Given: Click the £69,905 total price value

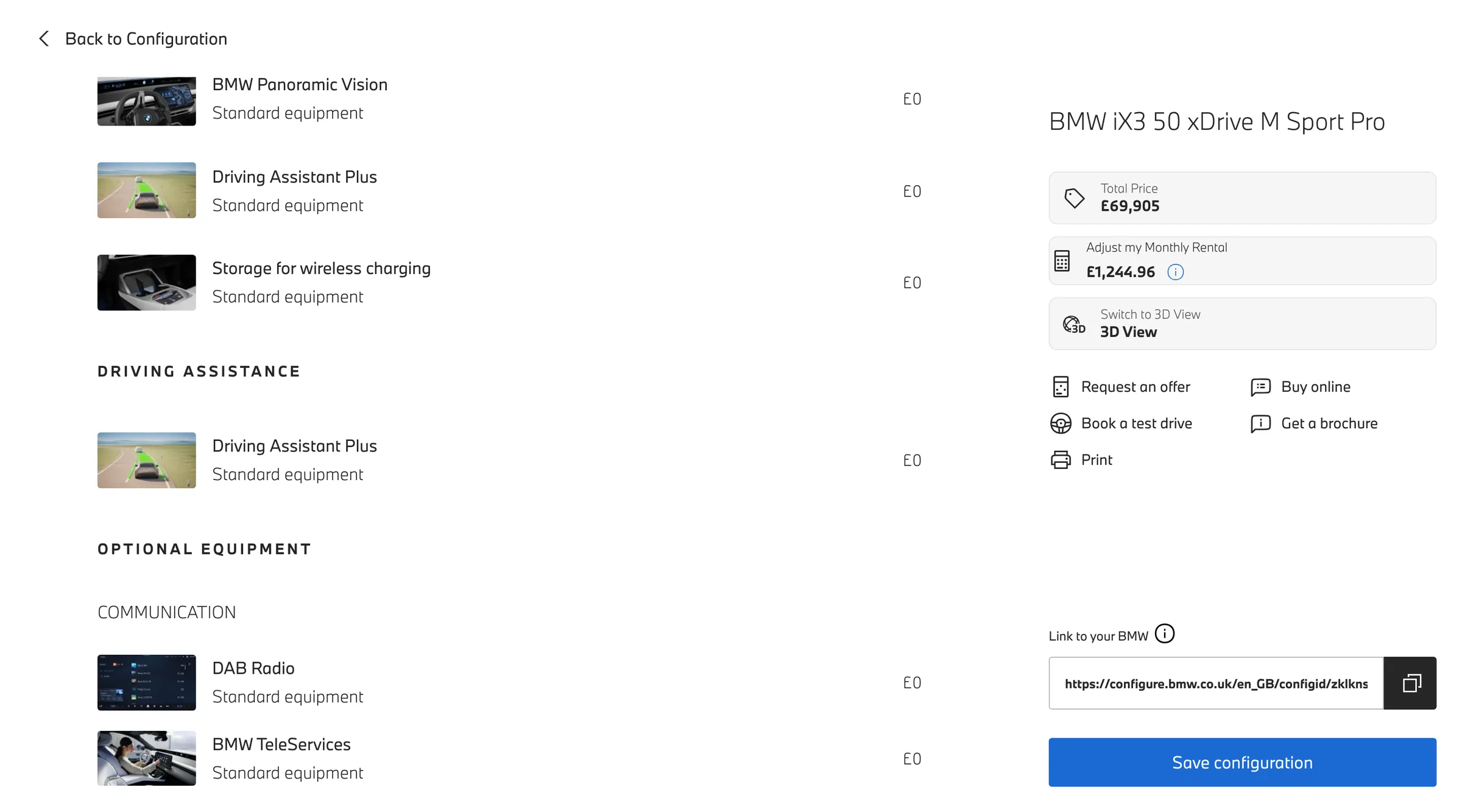Looking at the screenshot, I should 1129,206.
